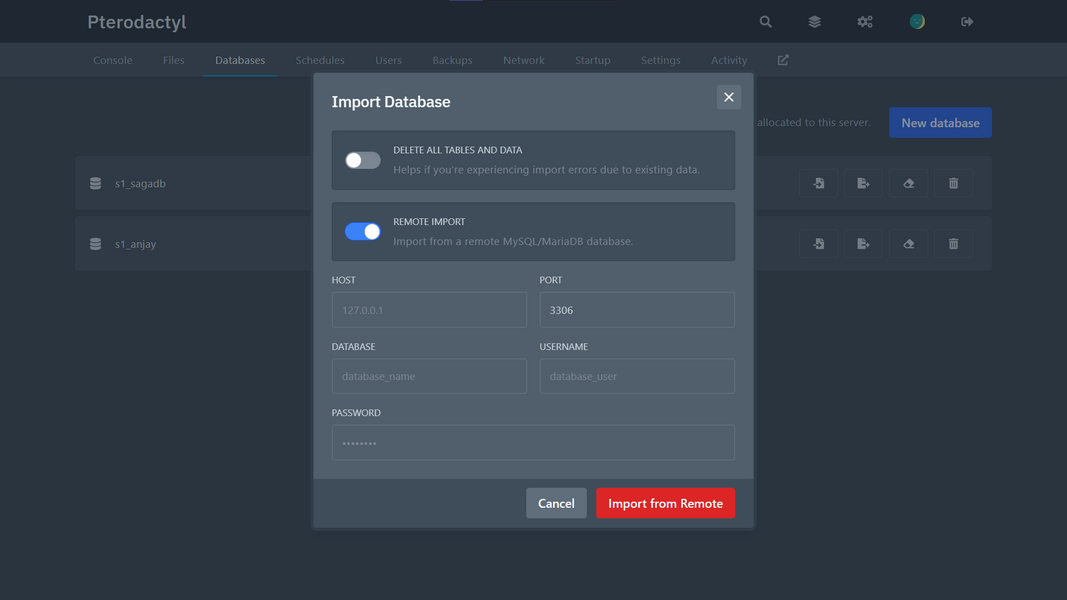Image resolution: width=1067 pixels, height=600 pixels.
Task: Open the Backups tab
Action: point(452,60)
